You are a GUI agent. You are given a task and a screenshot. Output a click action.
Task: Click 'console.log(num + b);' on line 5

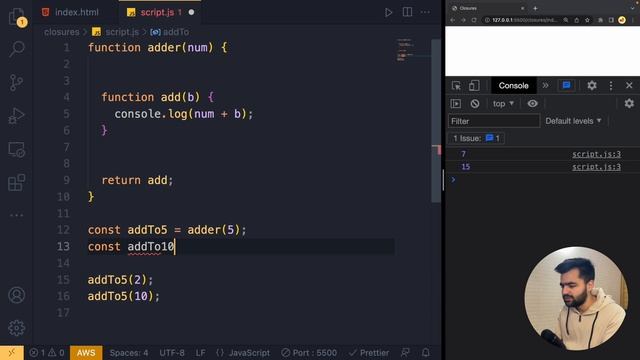(x=184, y=114)
